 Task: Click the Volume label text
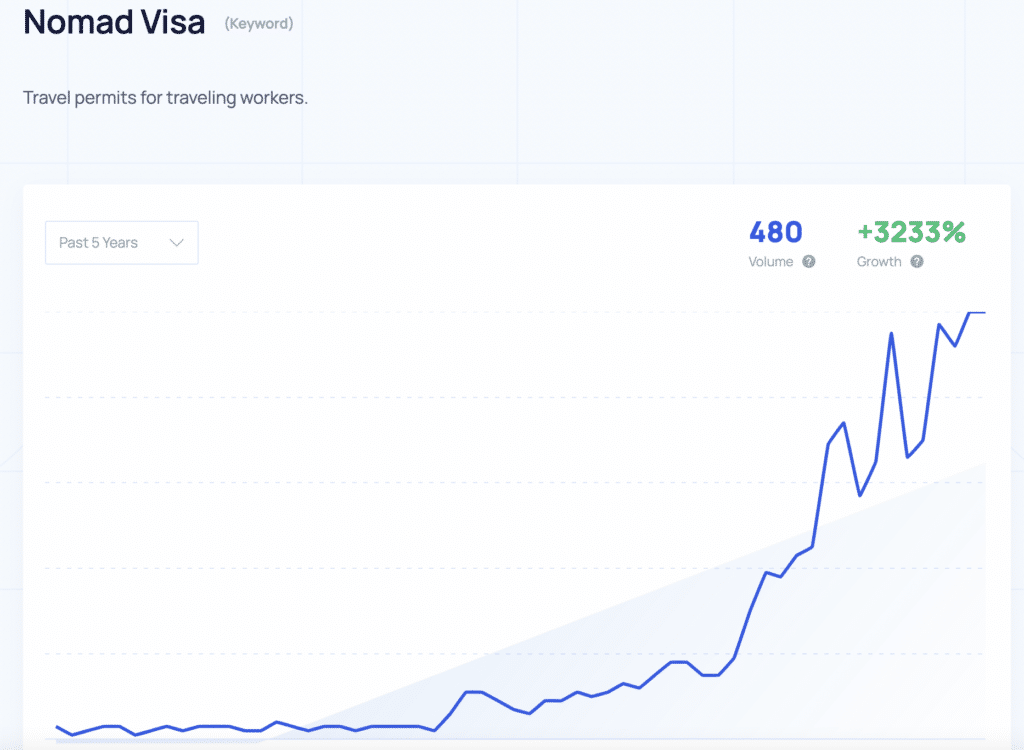[770, 262]
